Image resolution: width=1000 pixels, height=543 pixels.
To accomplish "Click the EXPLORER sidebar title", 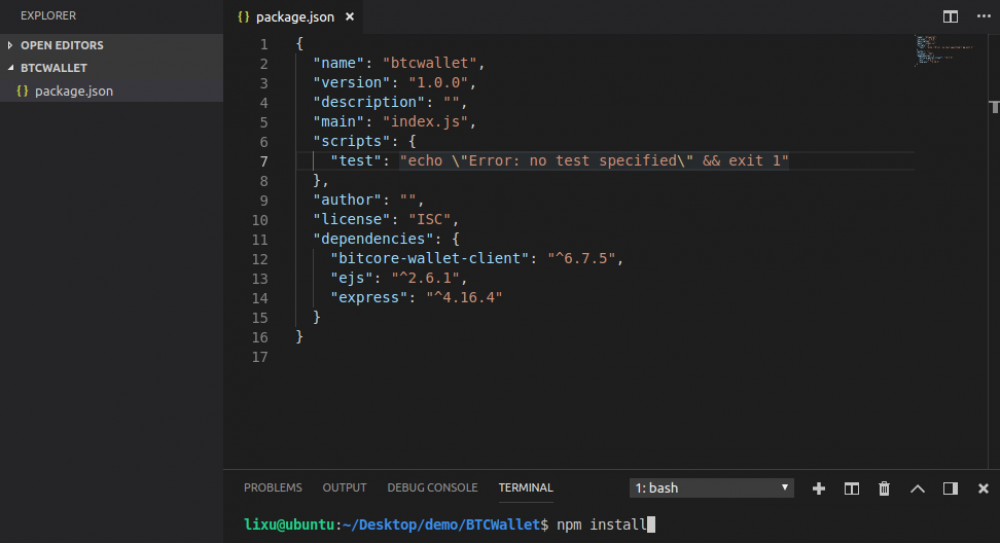I will click(x=48, y=15).
